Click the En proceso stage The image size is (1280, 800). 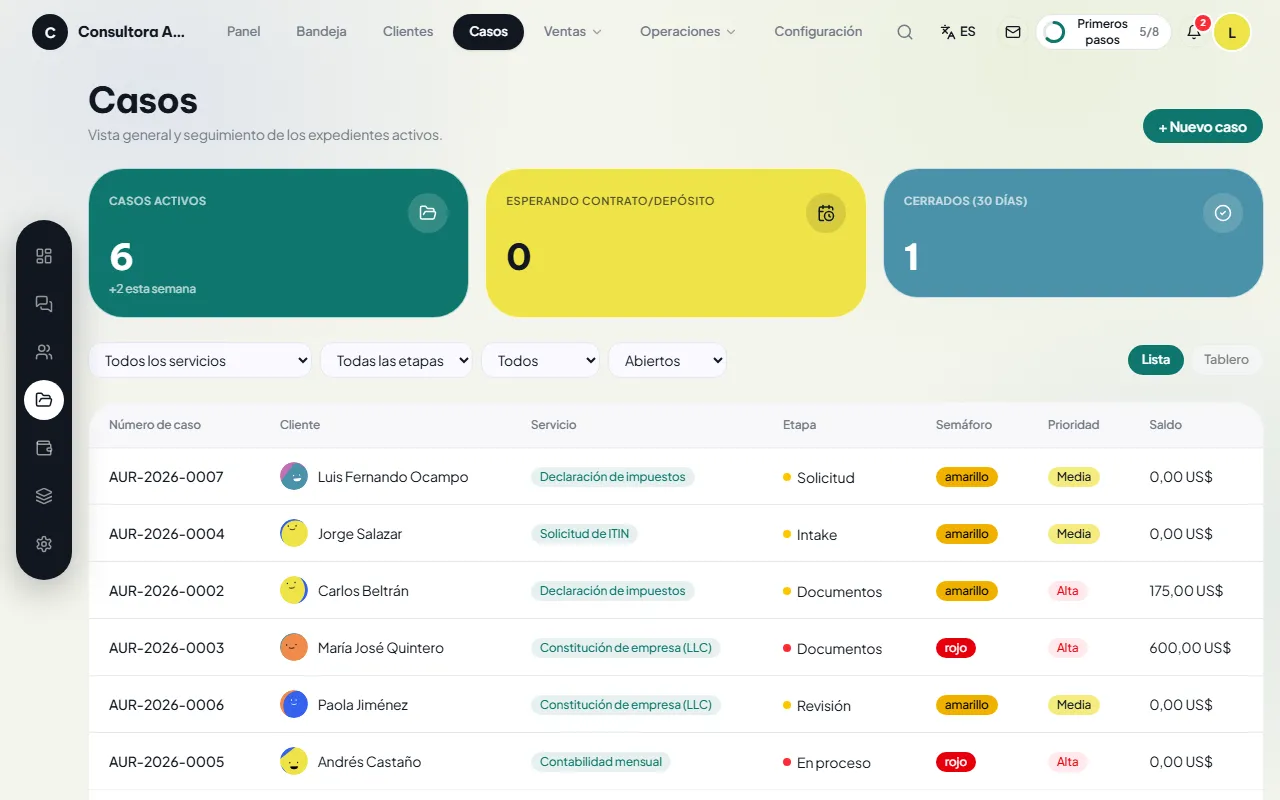(827, 763)
